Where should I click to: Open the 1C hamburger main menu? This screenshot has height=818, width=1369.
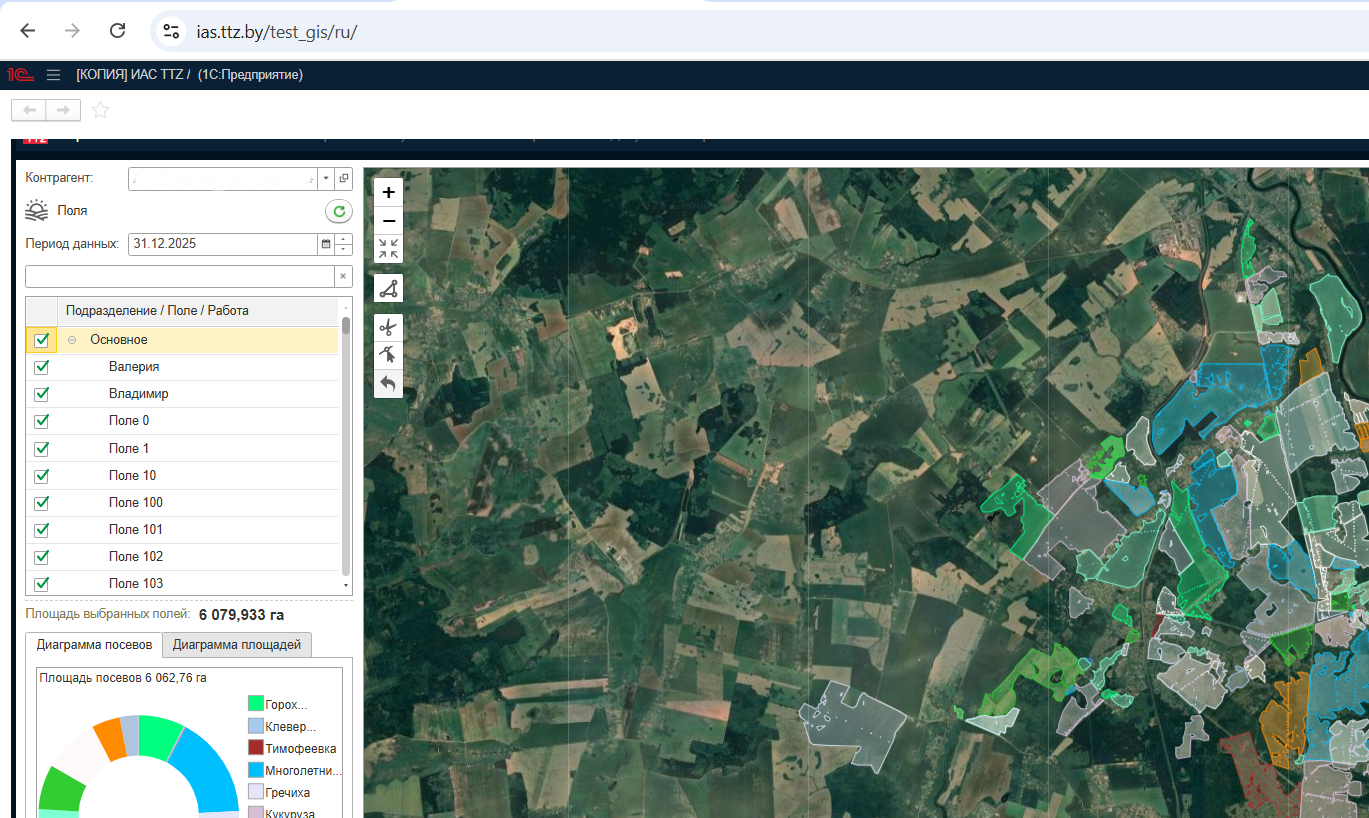click(x=54, y=75)
